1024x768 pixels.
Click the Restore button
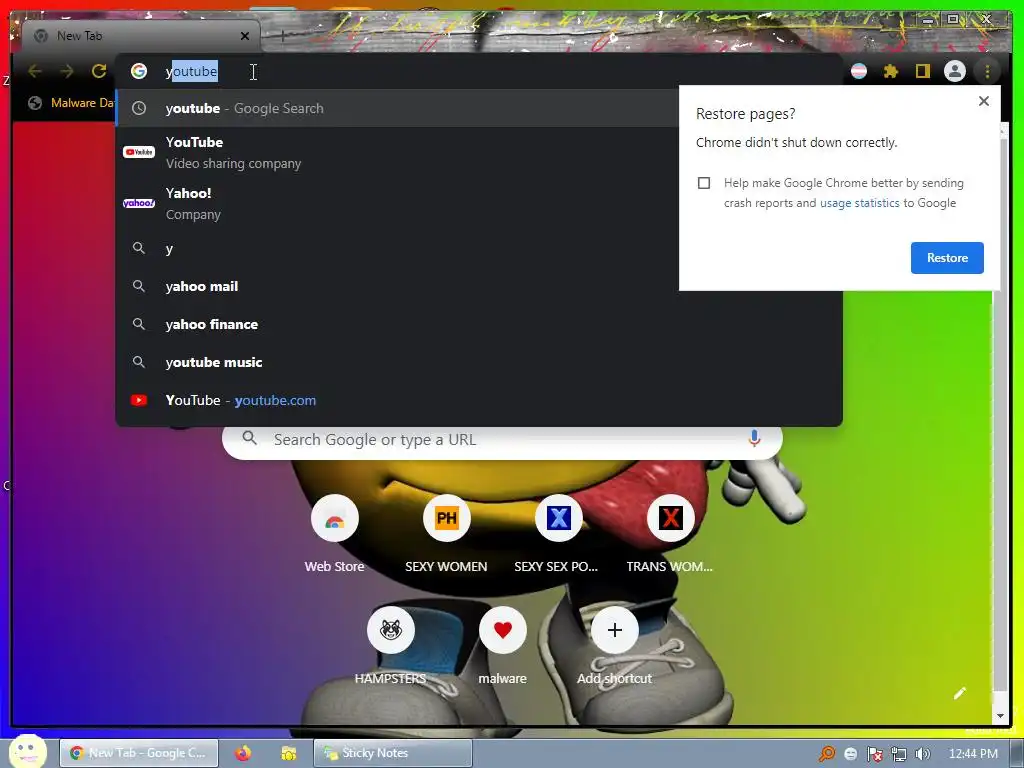pos(947,258)
